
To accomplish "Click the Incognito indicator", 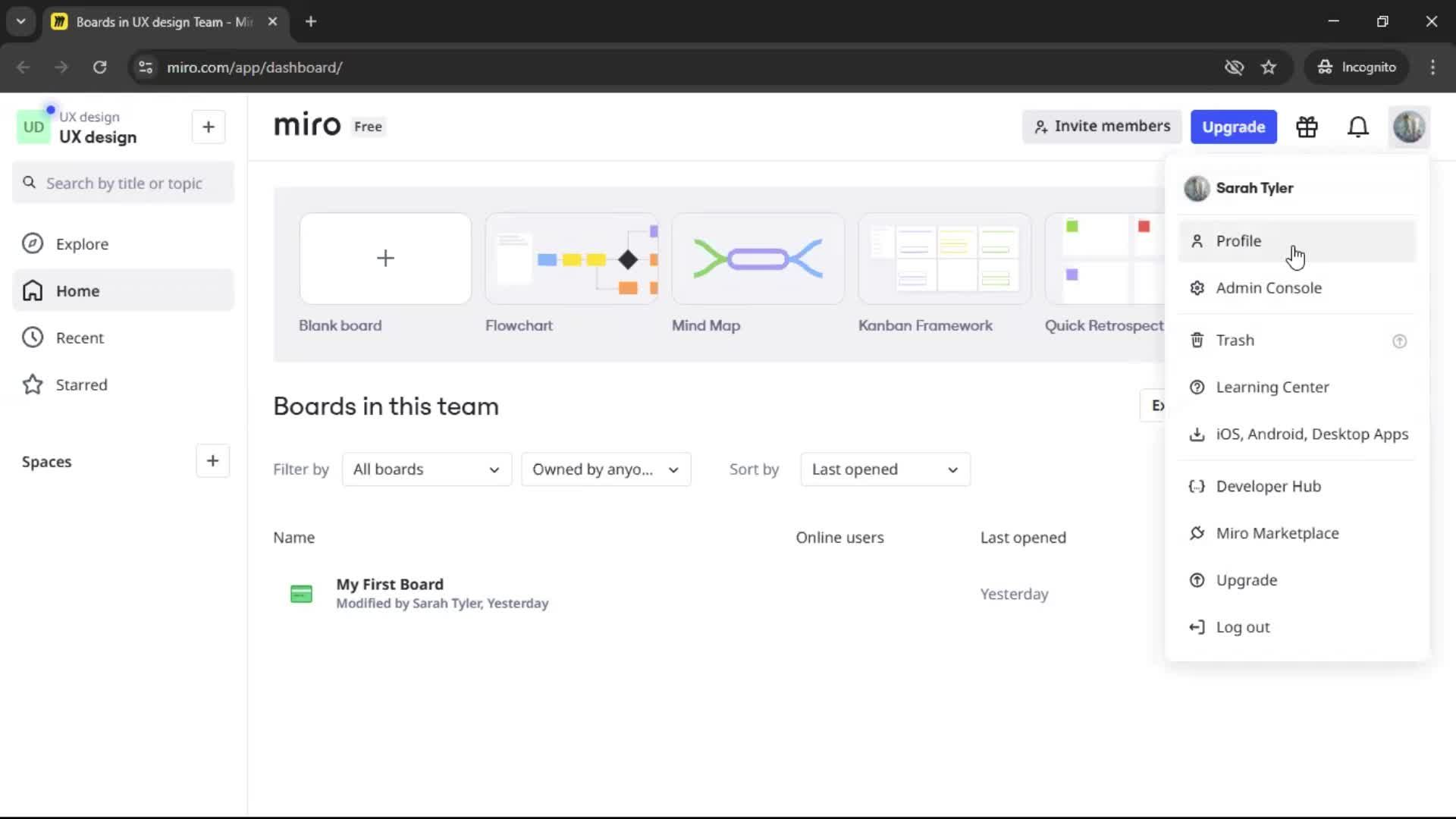I will coord(1357,67).
